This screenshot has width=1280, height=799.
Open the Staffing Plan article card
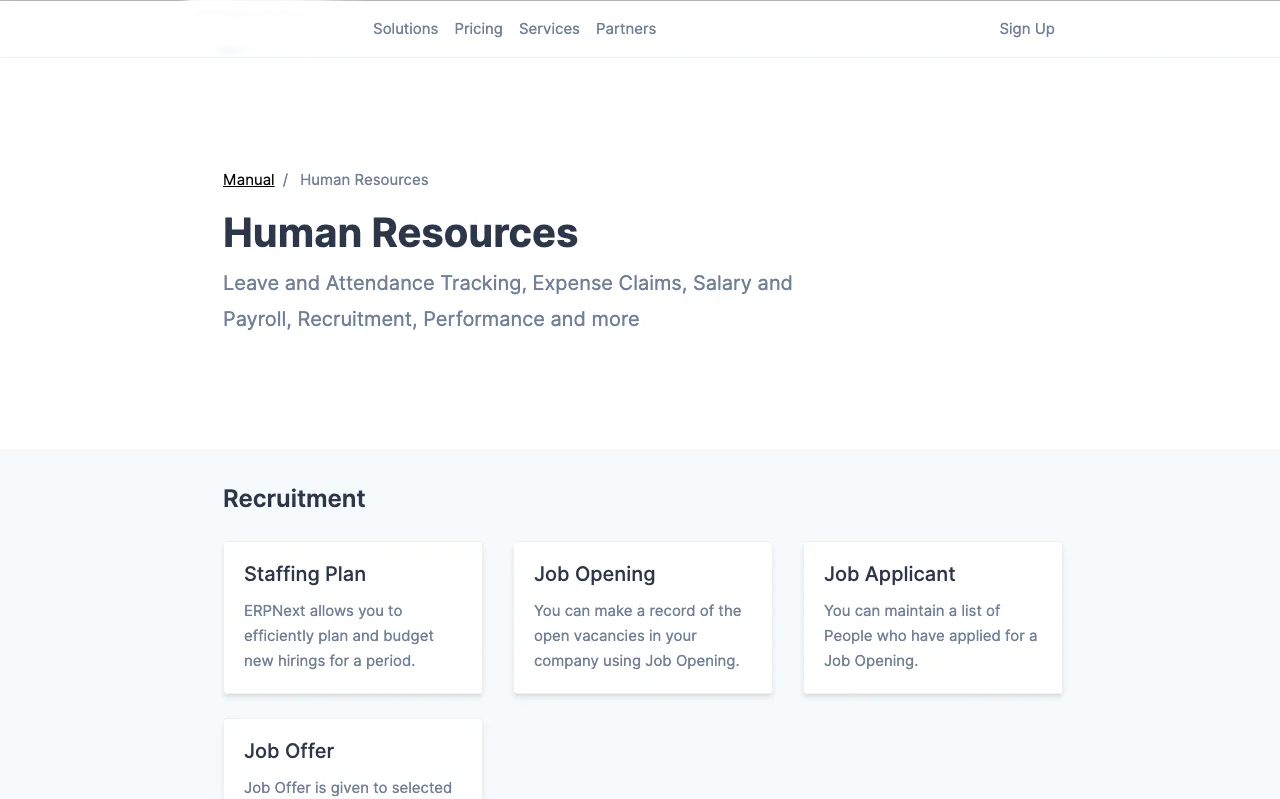pyautogui.click(x=352, y=617)
